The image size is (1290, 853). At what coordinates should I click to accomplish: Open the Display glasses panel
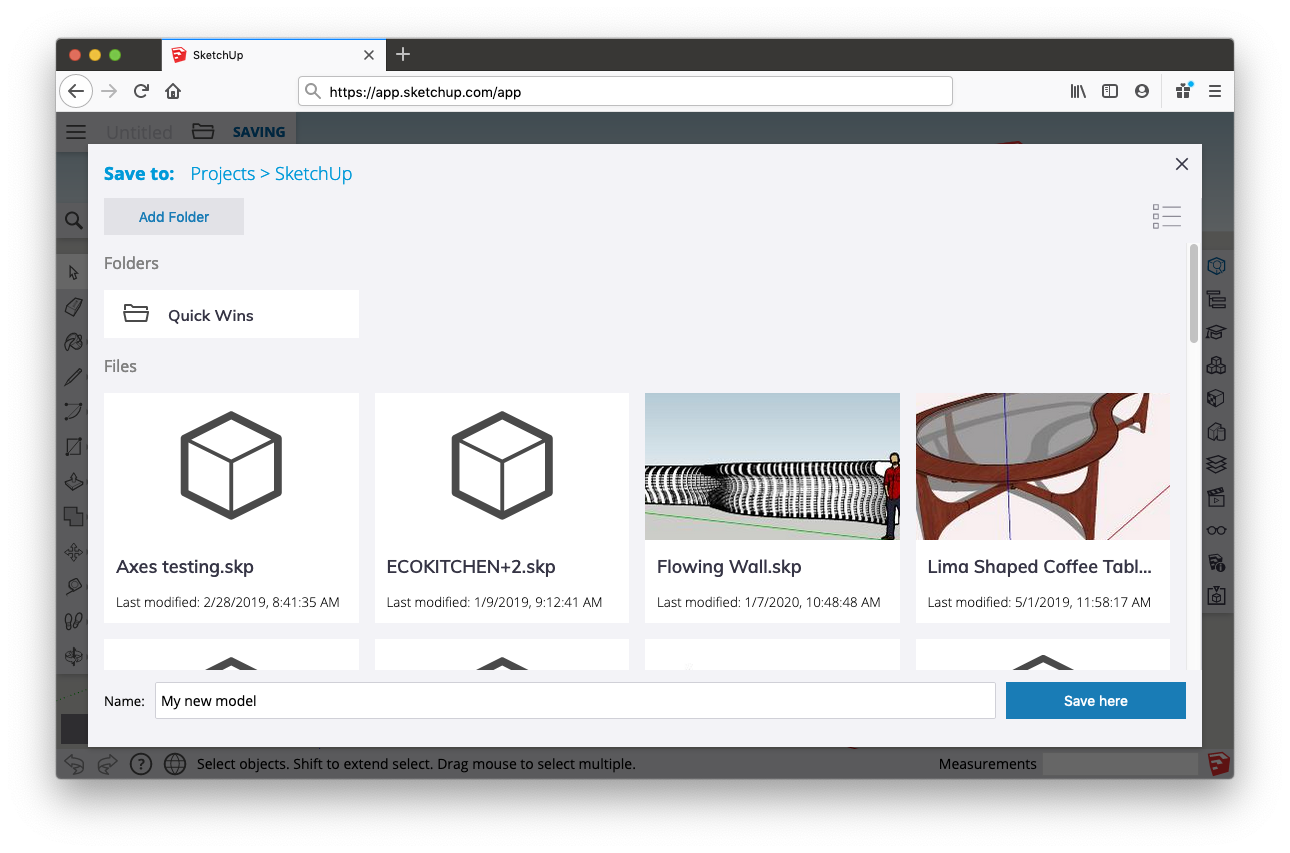click(1216, 530)
